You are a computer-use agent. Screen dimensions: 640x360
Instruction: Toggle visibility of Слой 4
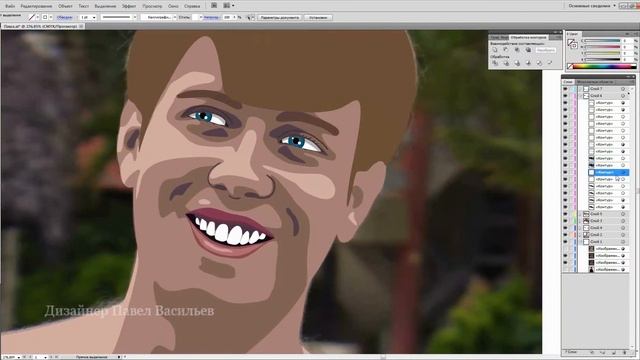coord(565,228)
